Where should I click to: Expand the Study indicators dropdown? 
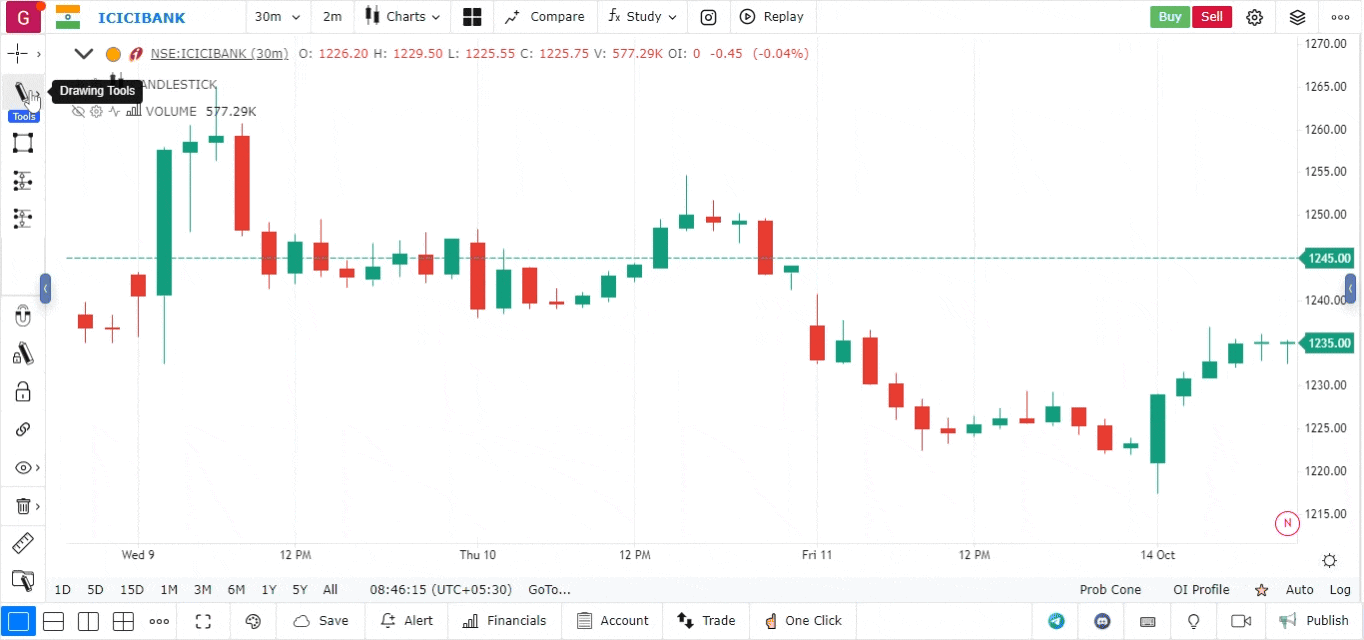coord(643,17)
